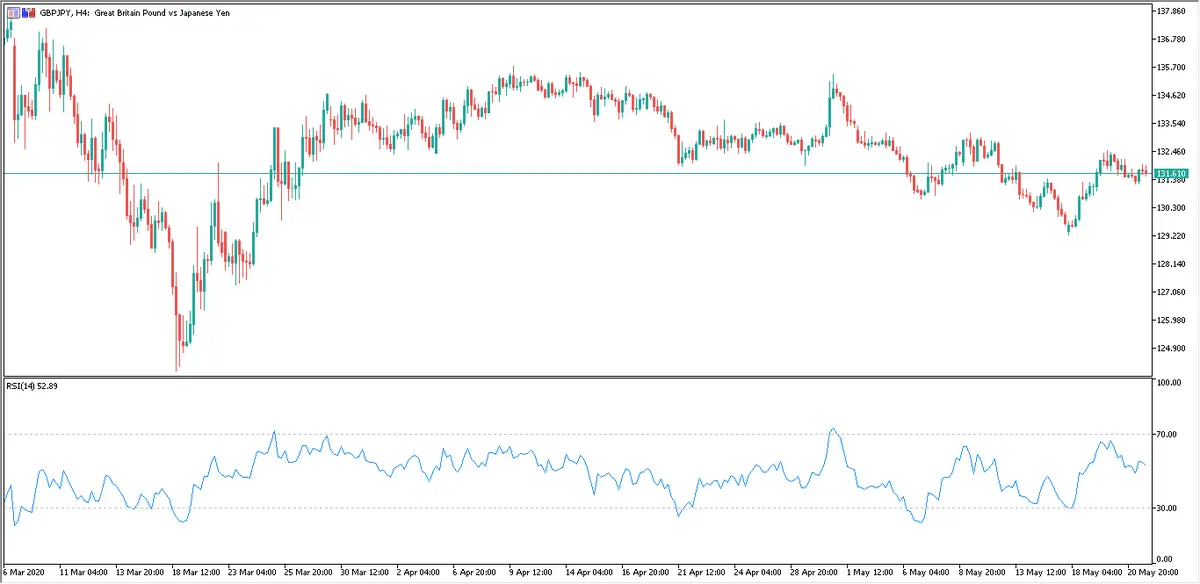Click the 6 Mar 2020 date label
This screenshot has width=1200, height=584.
24,573
